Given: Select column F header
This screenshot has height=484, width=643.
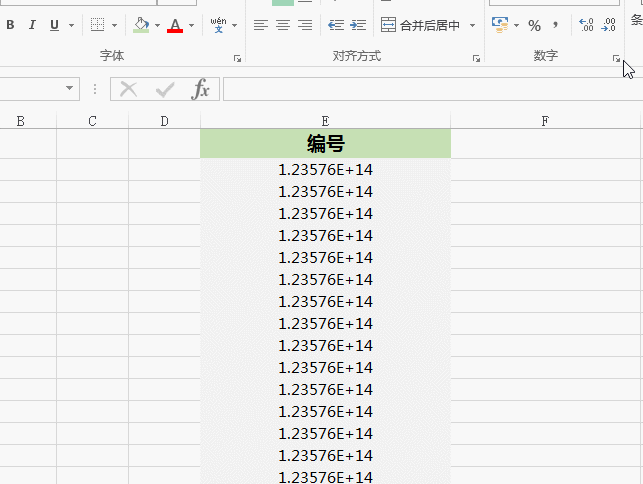Looking at the screenshot, I should pos(545,121).
